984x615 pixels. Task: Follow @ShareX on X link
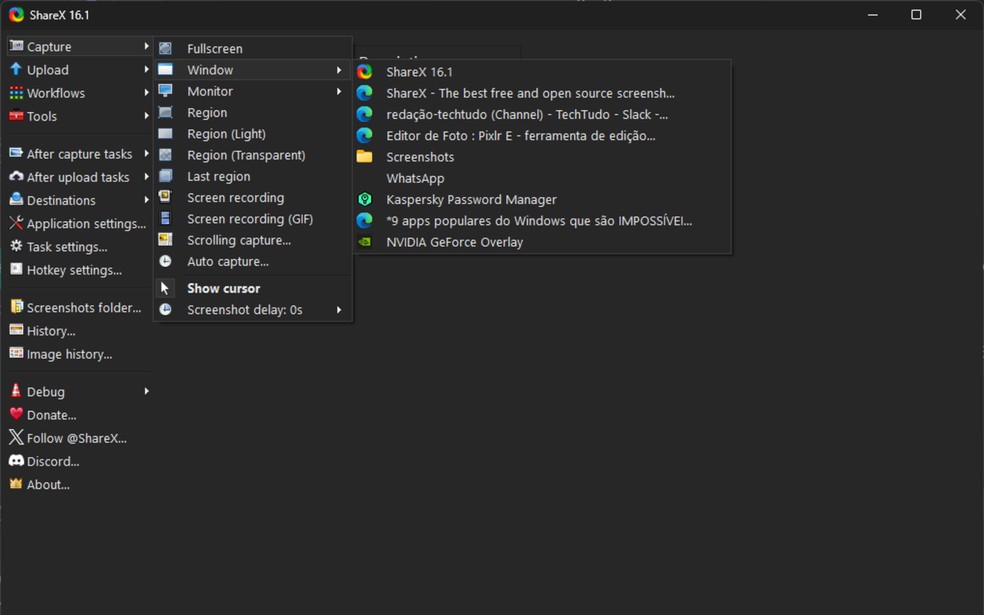76,438
